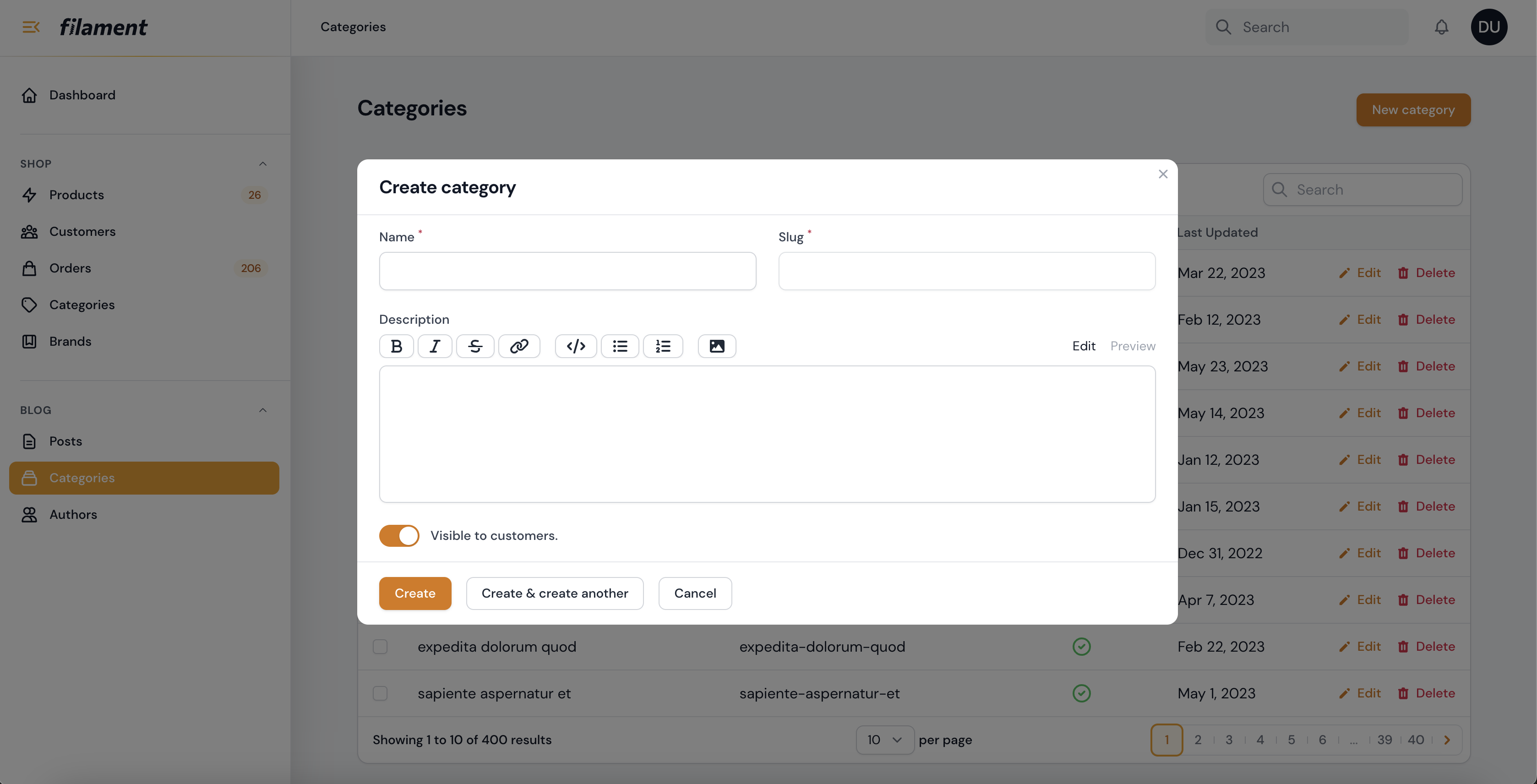Viewport: 1537px width, 784px height.
Task: Insert a link using the link icon
Action: 519,346
